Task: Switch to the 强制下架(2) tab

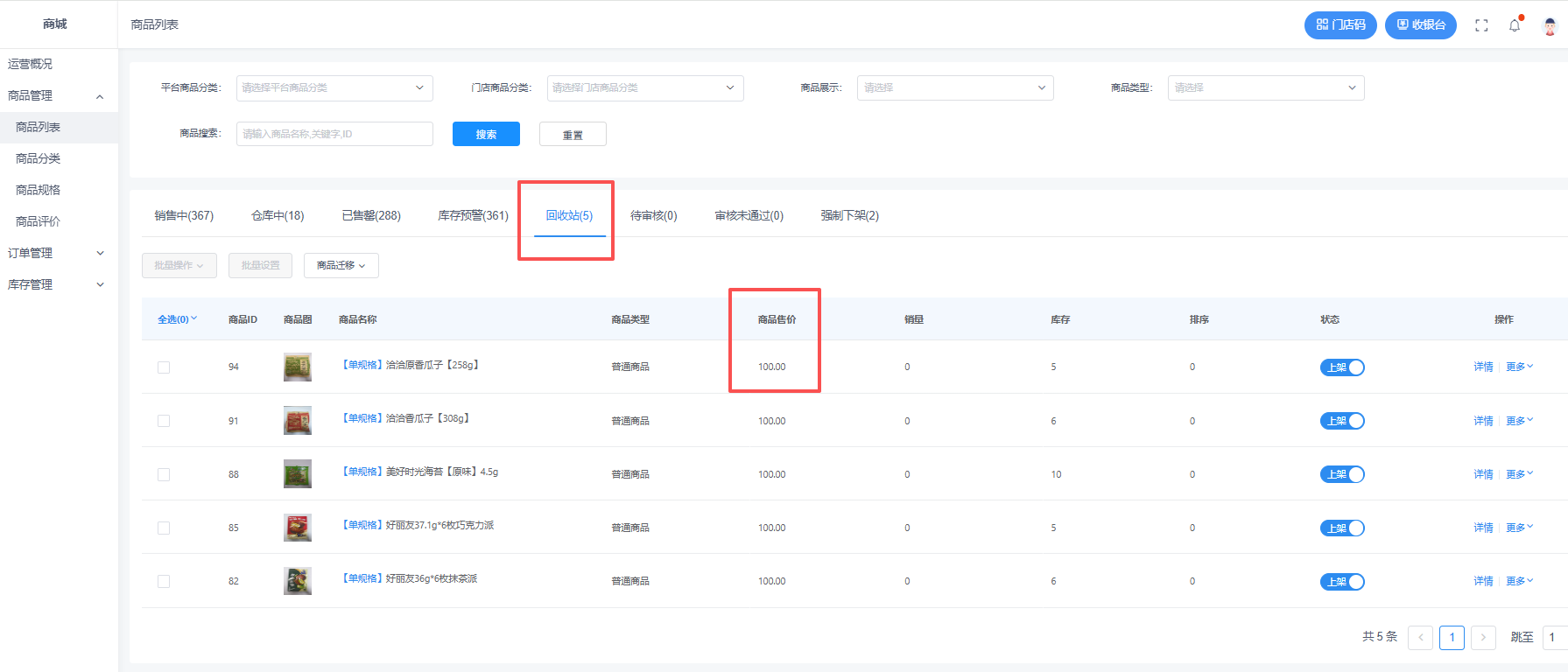Action: pos(849,215)
